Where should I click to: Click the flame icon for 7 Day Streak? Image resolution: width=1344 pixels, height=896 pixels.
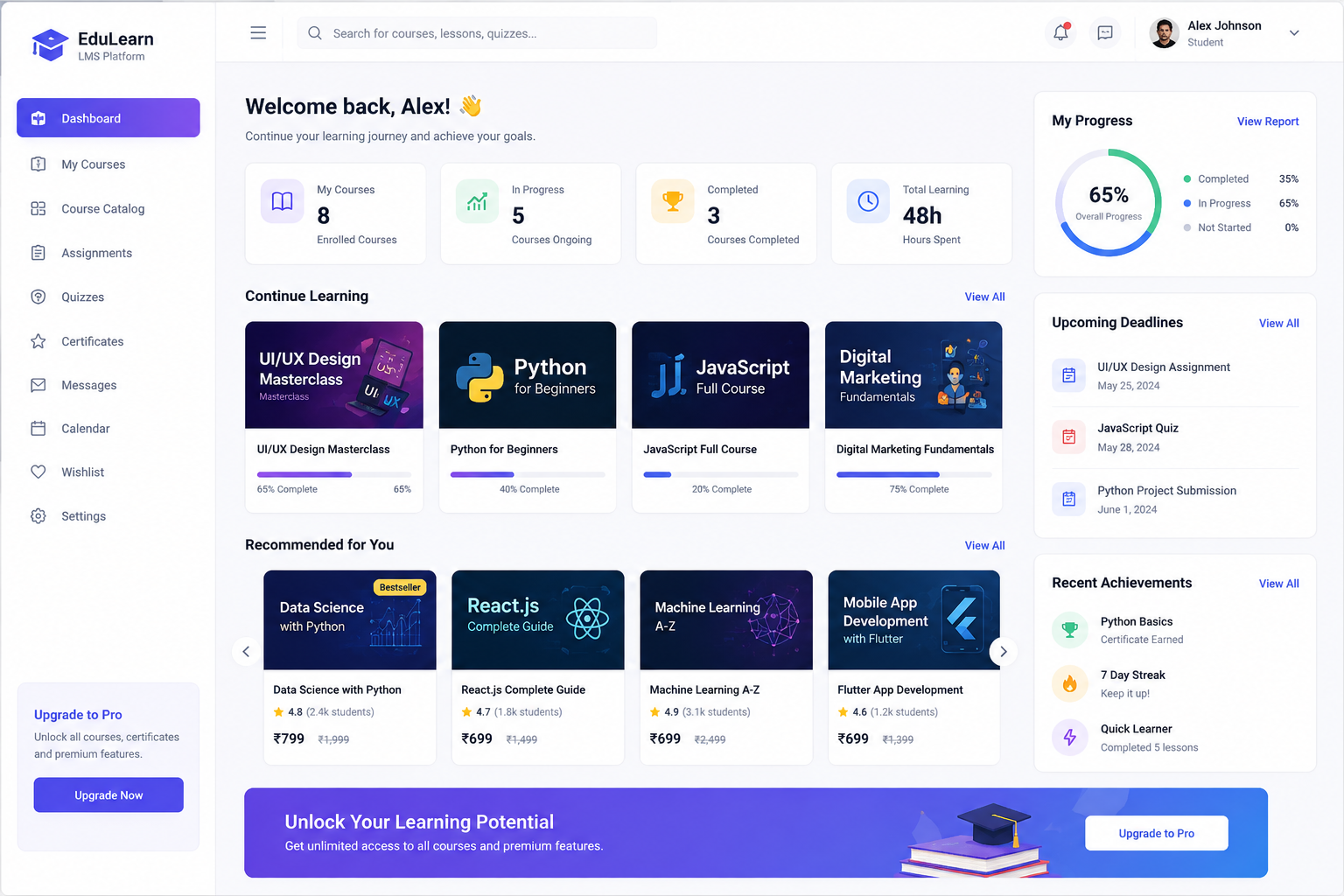tap(1069, 683)
